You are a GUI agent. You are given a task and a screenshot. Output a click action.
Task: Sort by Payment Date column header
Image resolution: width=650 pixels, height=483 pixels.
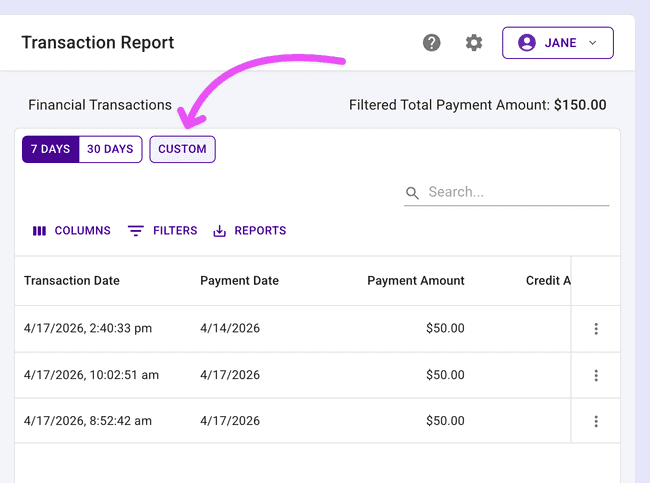[239, 281]
